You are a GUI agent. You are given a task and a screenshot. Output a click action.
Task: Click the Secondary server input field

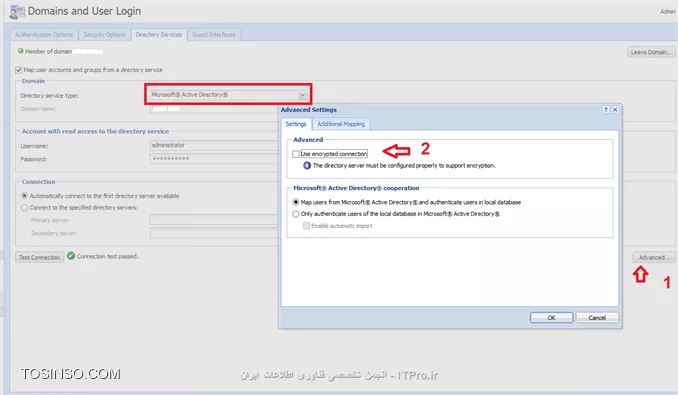(214, 233)
